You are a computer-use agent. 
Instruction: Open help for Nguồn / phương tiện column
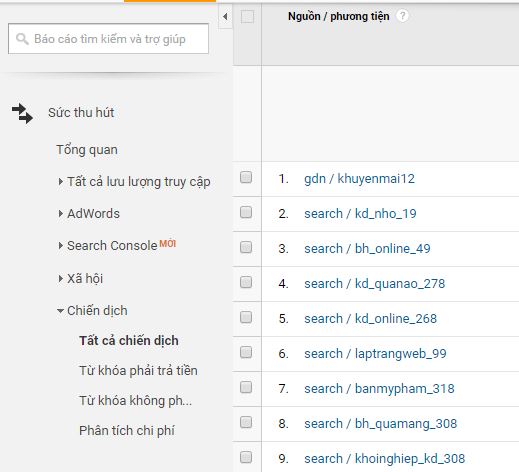coord(402,16)
